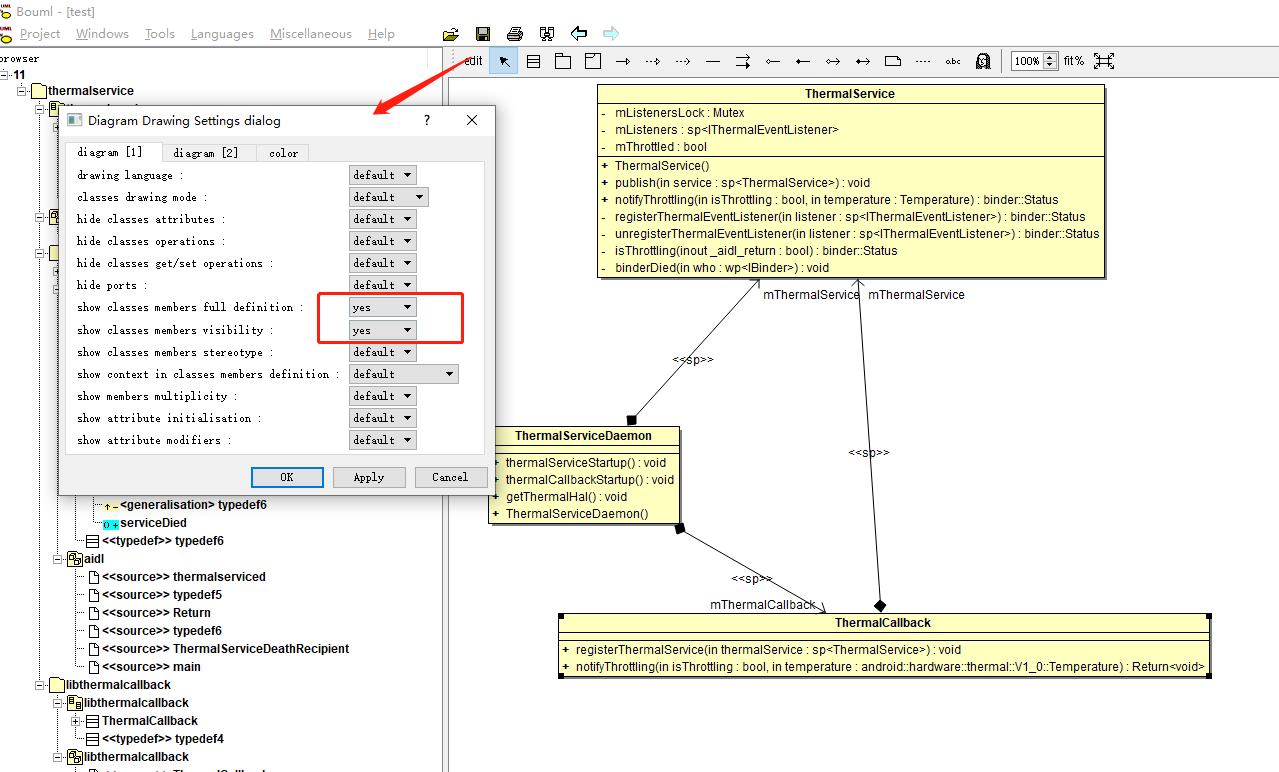Screen dimensions: 1279x772
Task: Open the drawing language dropdown
Action: [x=382, y=175]
